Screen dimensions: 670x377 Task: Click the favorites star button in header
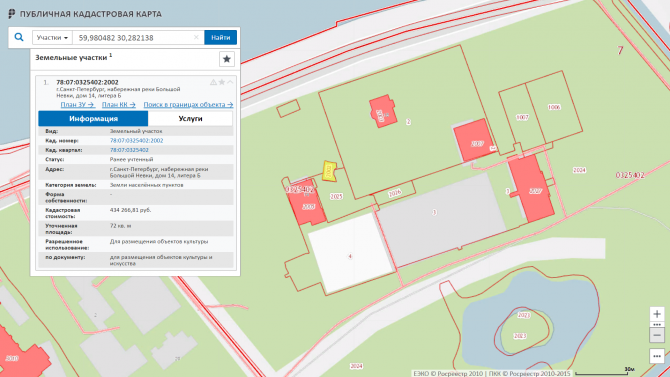coord(227,59)
